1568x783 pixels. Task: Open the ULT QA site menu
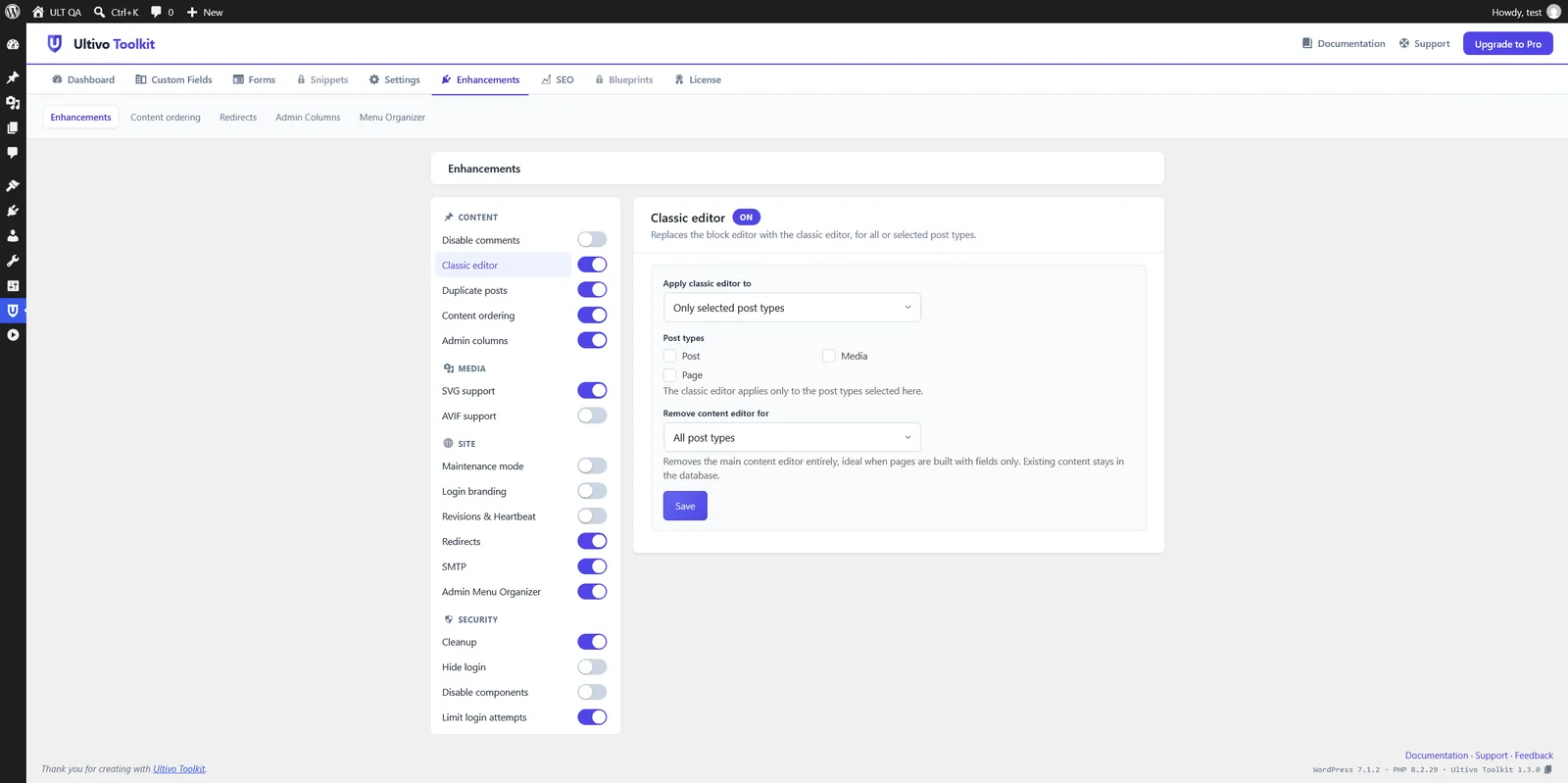57,12
